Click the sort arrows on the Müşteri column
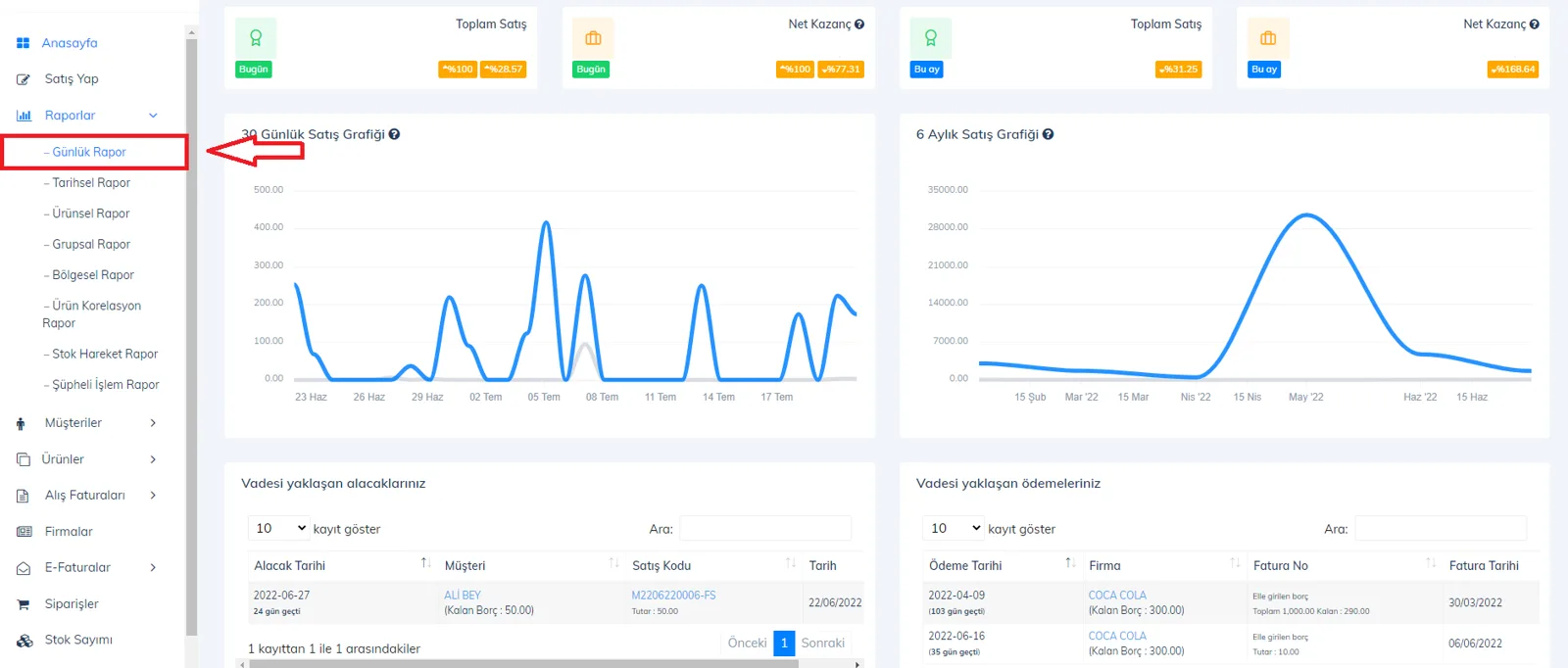 coord(613,563)
